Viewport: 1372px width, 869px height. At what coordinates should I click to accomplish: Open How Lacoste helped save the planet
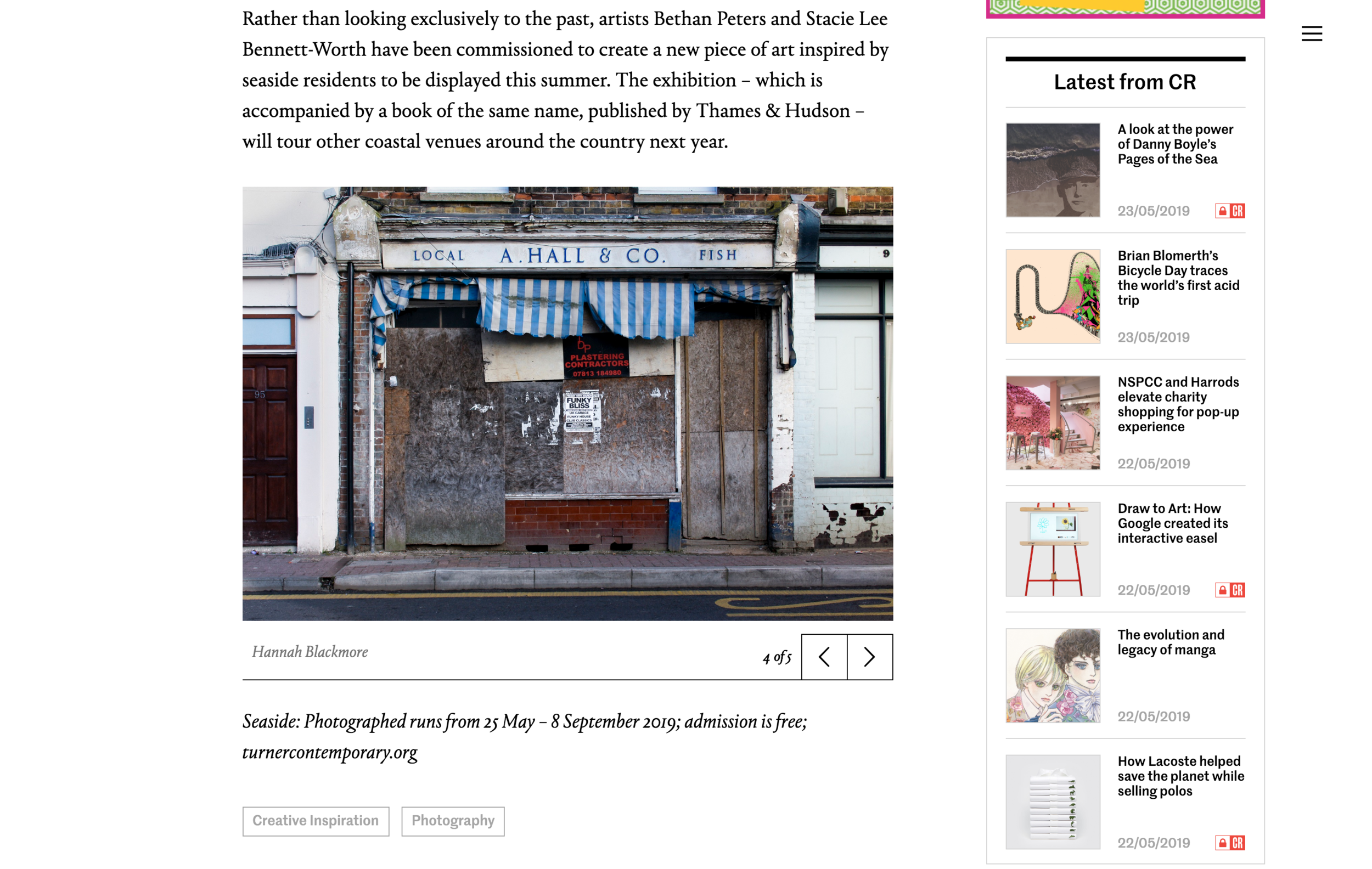pos(1180,776)
